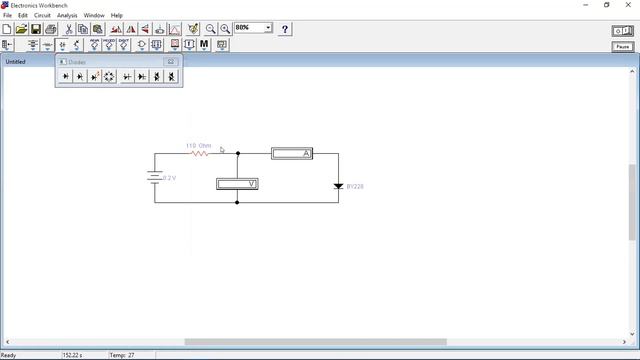This screenshot has width=640, height=360.
Task: Click the Pause simulation button
Action: pyautogui.click(x=622, y=47)
